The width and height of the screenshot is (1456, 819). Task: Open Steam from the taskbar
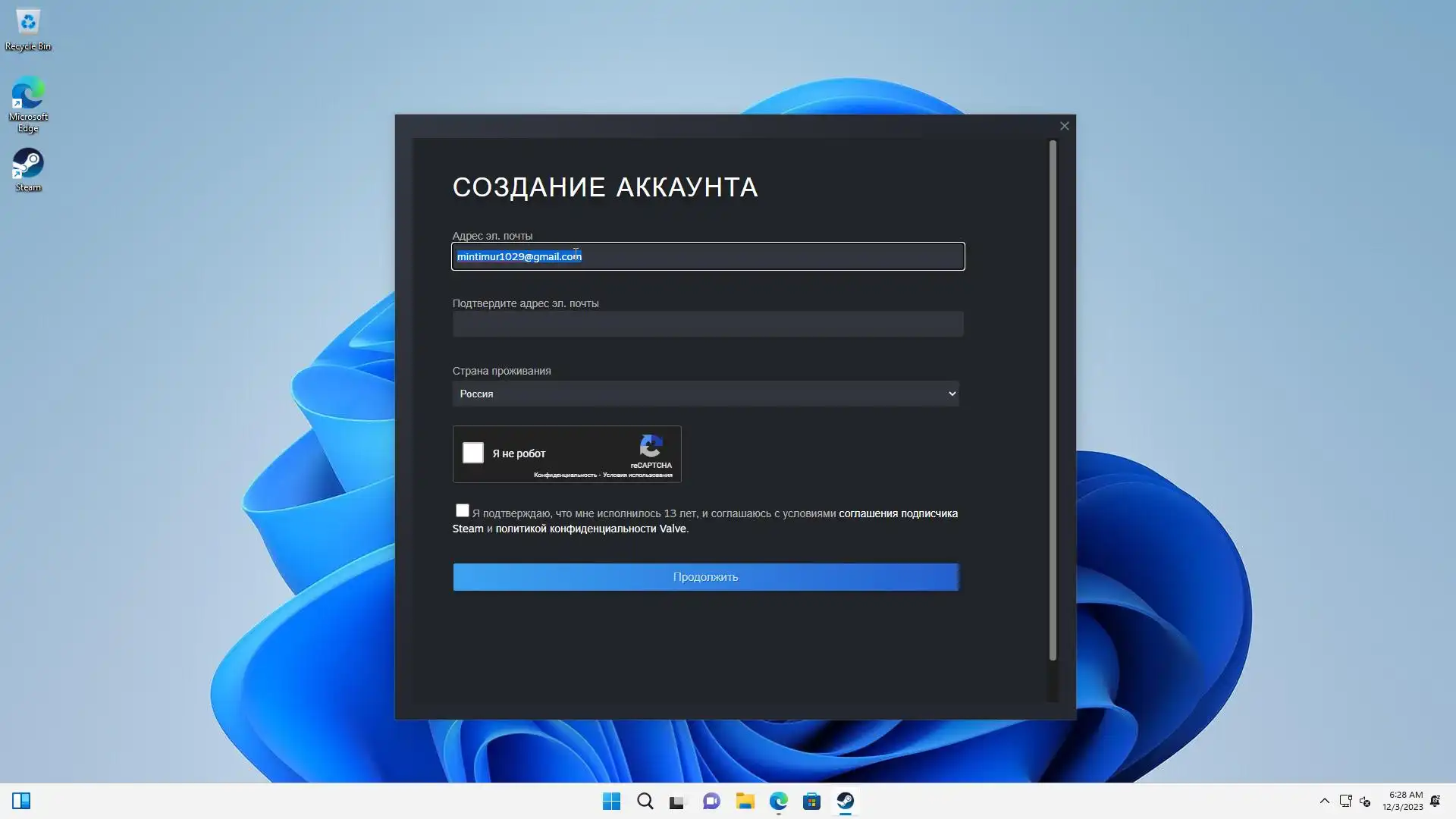[x=845, y=801]
